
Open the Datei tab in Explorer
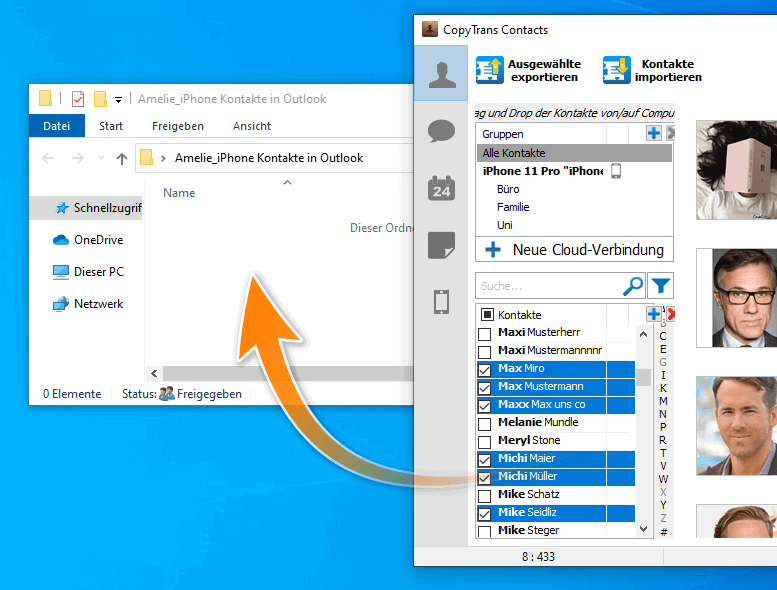coord(56,126)
